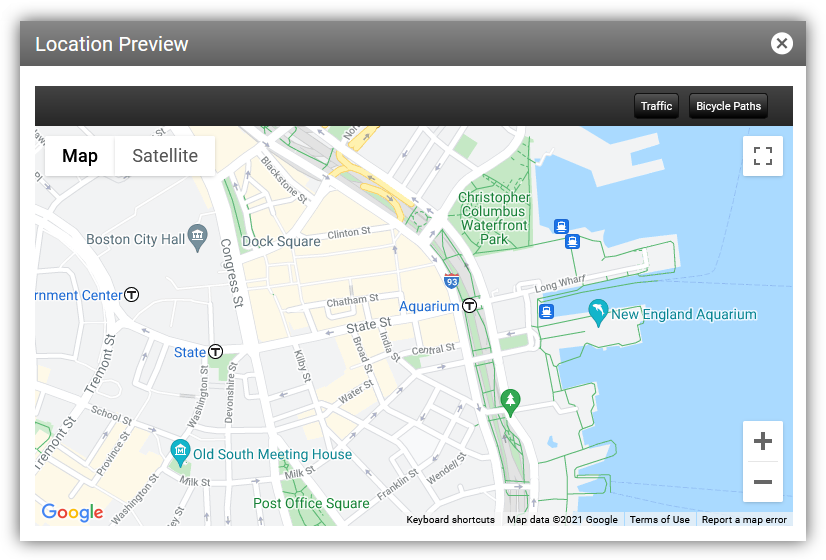Click the Boston City Hall marker

[198, 237]
